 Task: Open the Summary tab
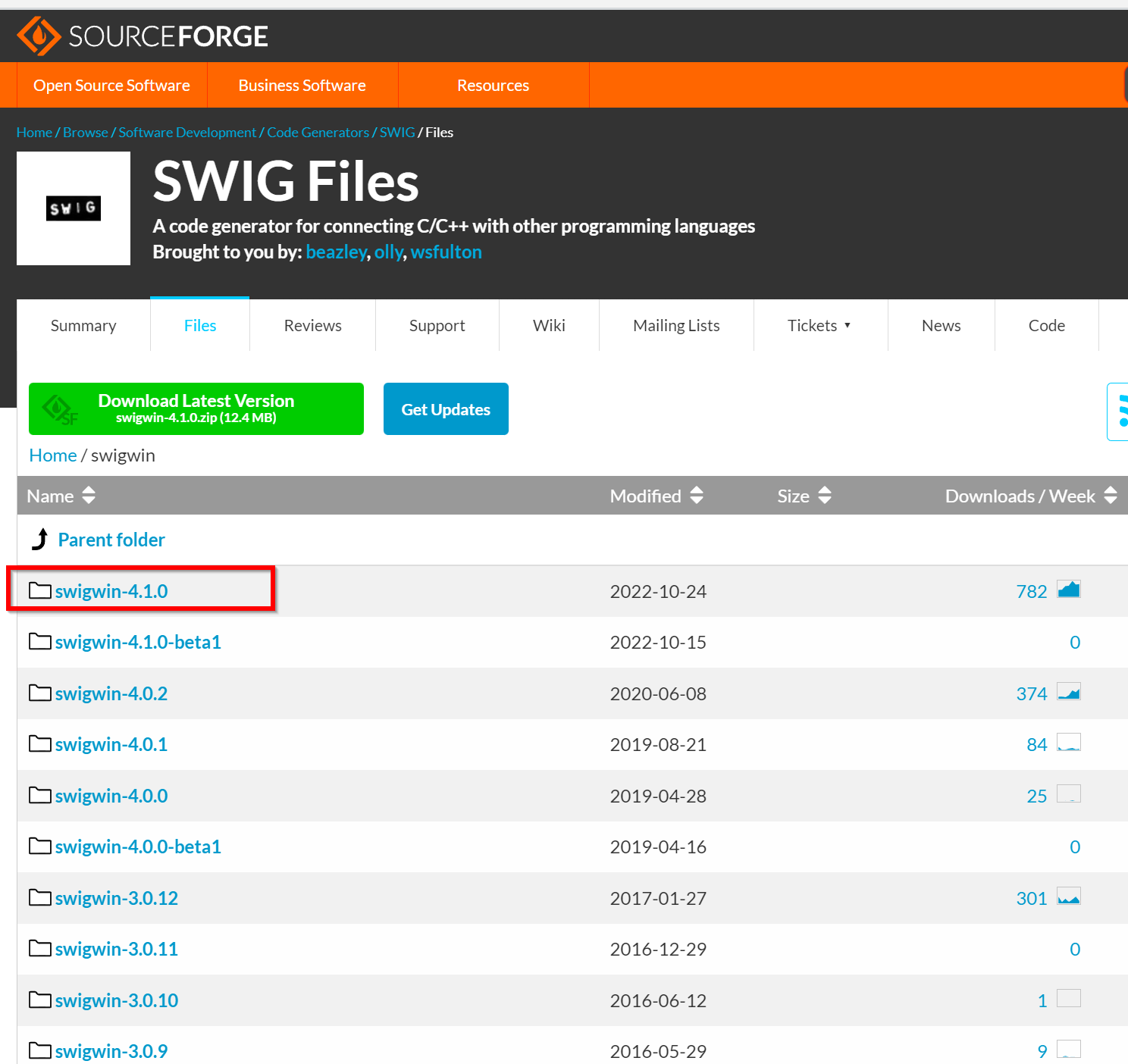tap(83, 325)
